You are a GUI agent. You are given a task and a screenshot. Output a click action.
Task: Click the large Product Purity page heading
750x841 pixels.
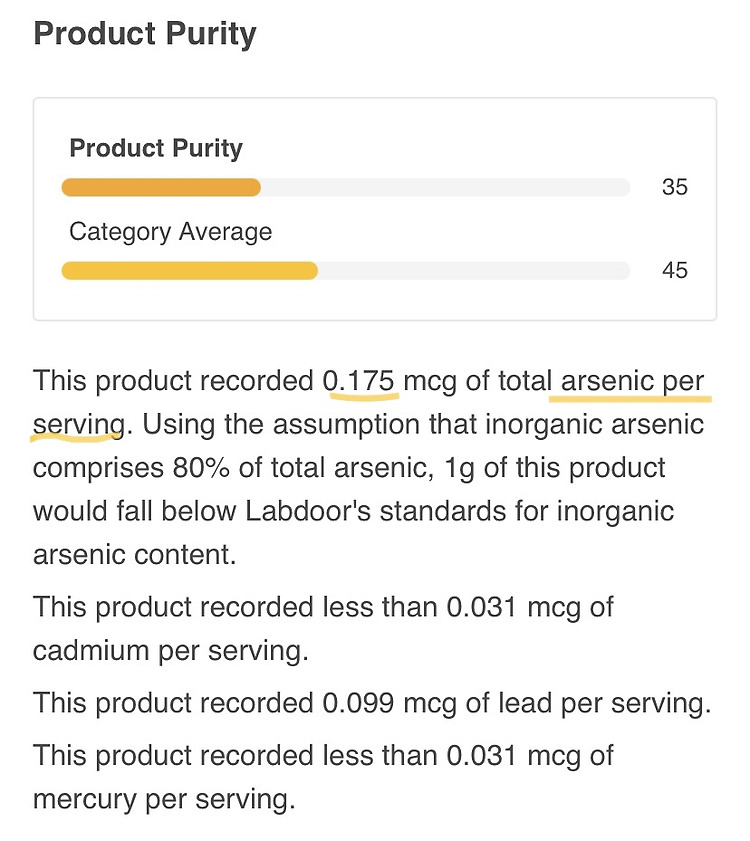tap(145, 34)
